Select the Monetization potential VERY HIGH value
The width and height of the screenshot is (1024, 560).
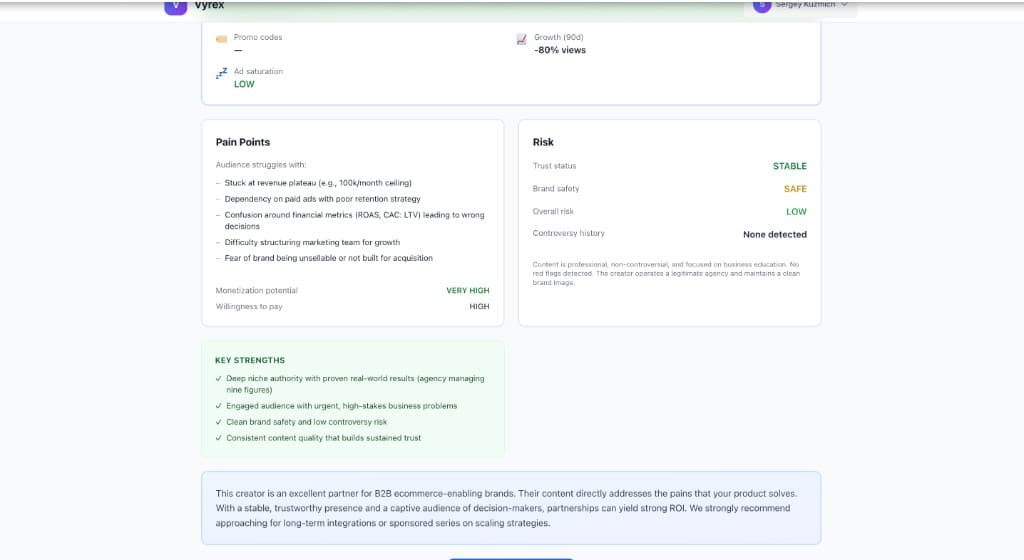(468, 290)
